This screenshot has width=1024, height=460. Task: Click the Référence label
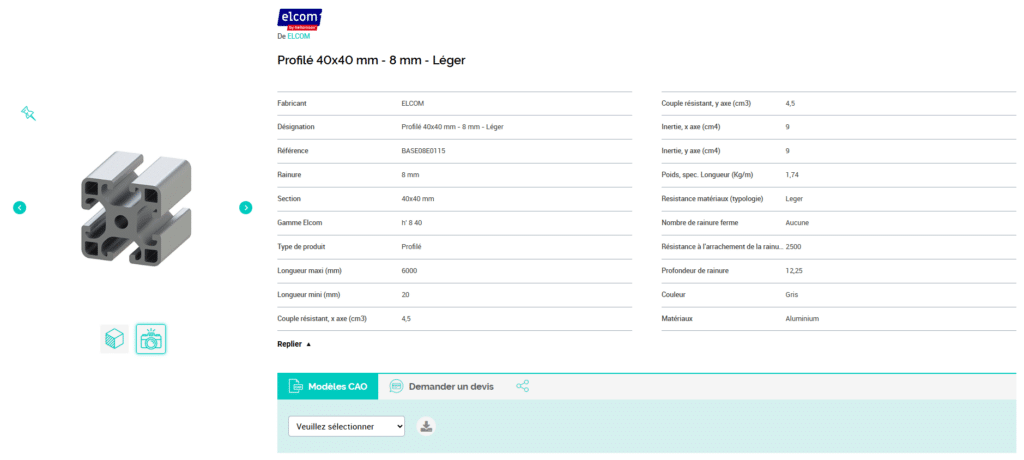coord(293,151)
